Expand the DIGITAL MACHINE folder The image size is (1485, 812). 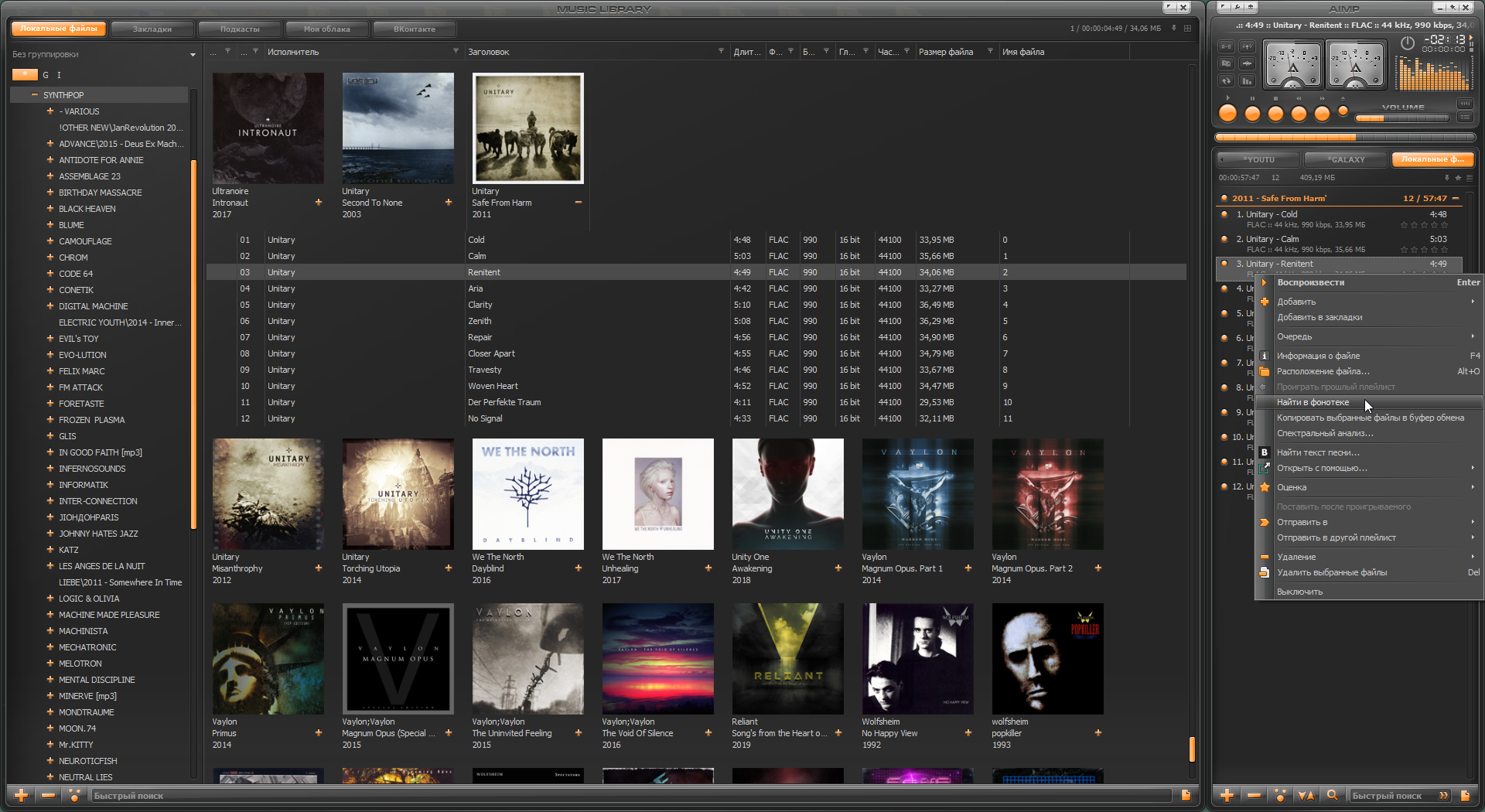[50, 306]
